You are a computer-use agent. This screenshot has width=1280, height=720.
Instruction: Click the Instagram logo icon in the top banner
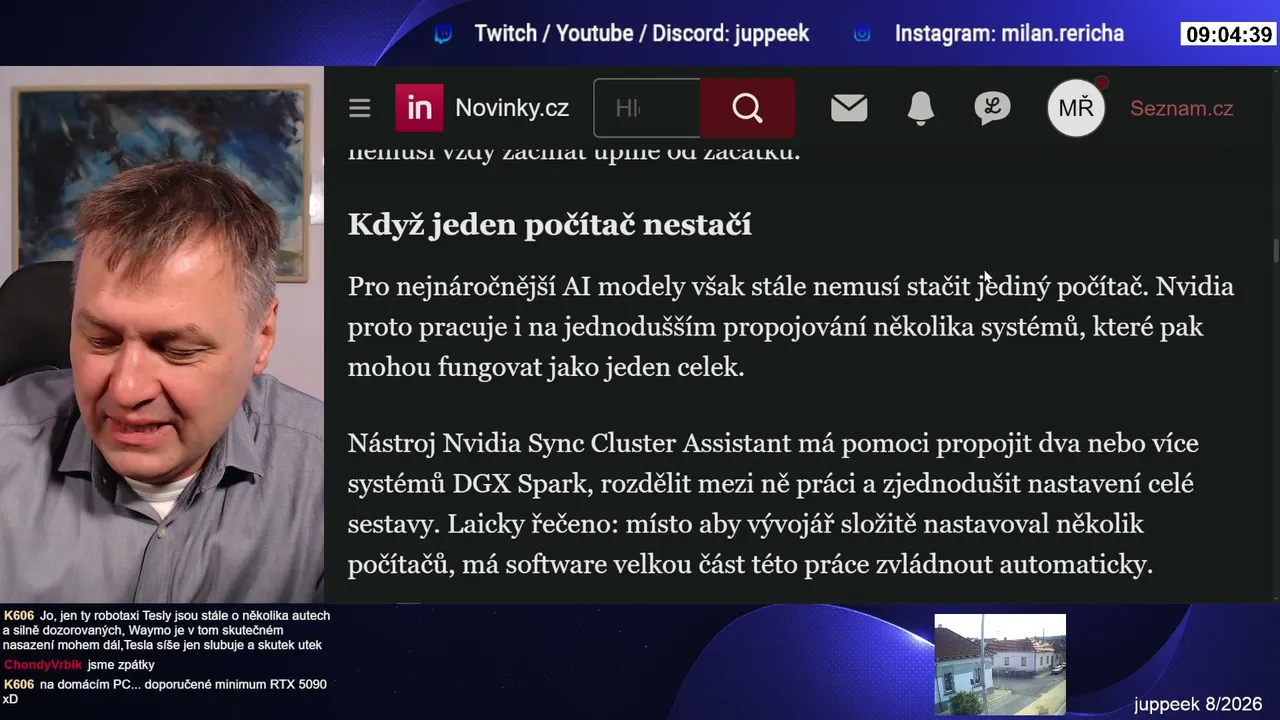(862, 34)
